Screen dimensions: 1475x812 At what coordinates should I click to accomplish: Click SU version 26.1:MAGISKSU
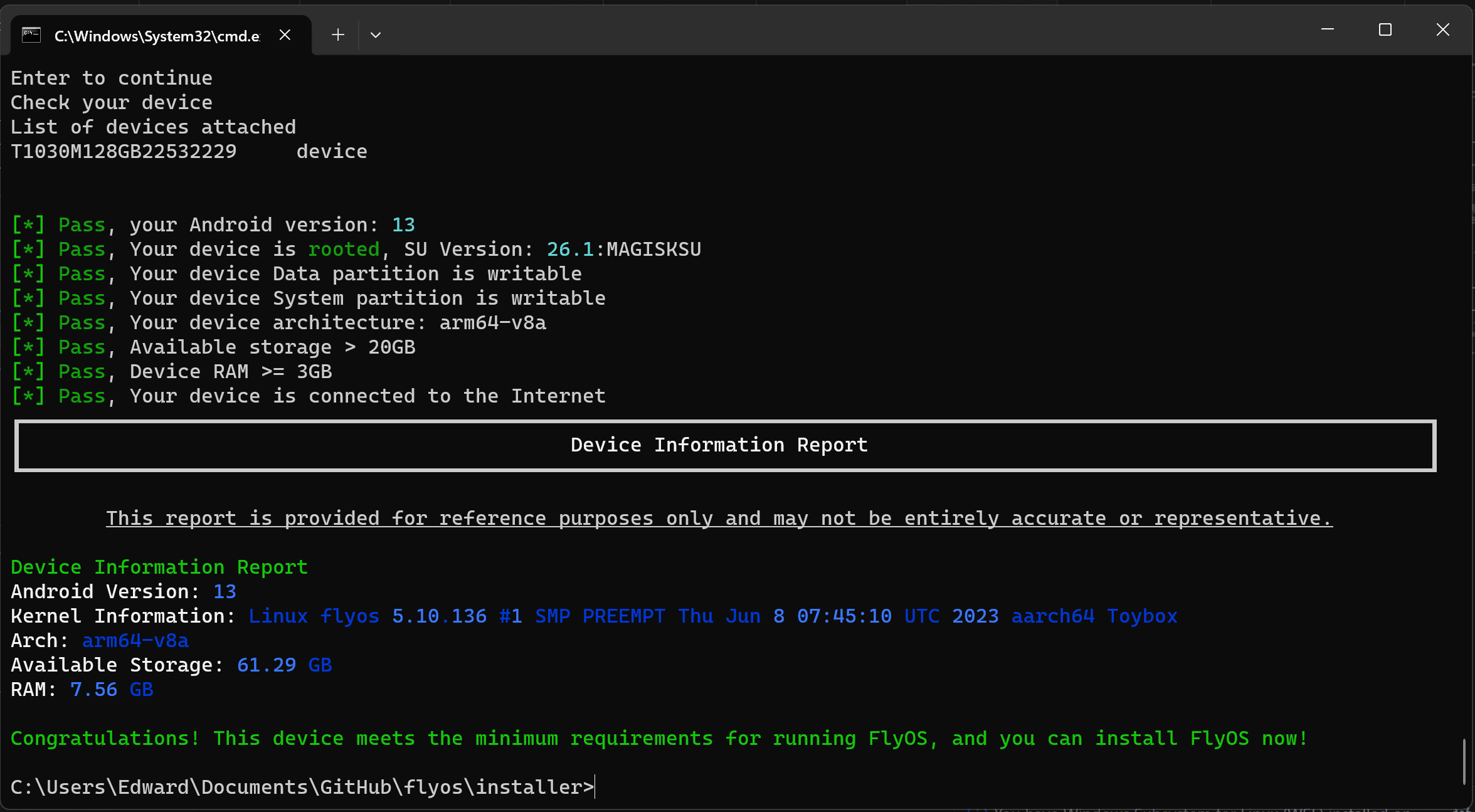tap(623, 249)
